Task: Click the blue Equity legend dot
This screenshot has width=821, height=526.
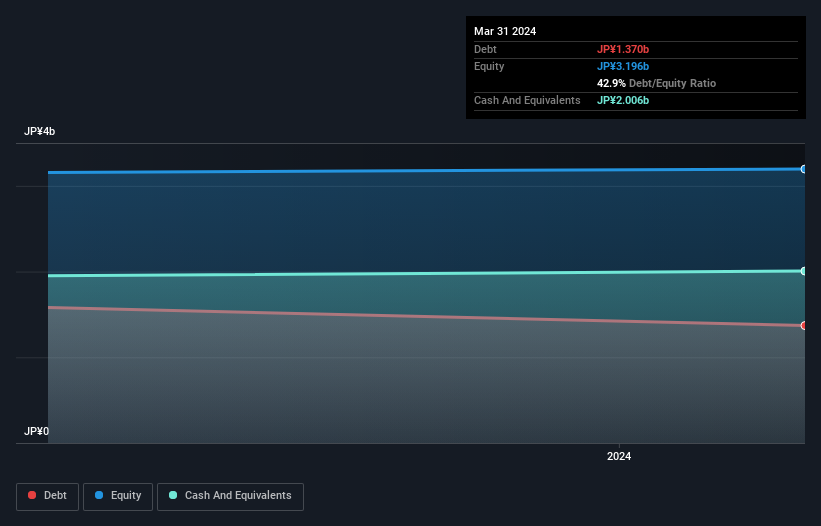Action: 99,495
